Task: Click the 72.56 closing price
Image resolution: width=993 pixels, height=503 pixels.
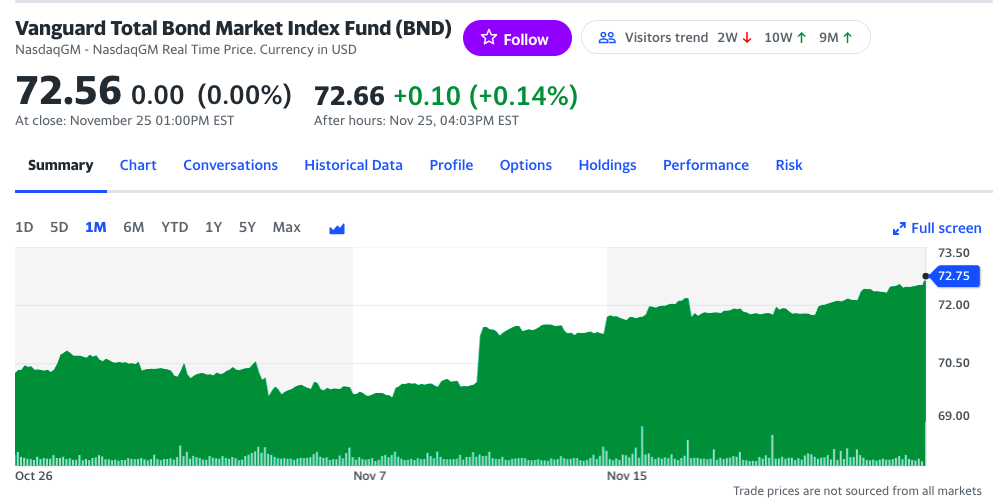Action: (x=68, y=91)
